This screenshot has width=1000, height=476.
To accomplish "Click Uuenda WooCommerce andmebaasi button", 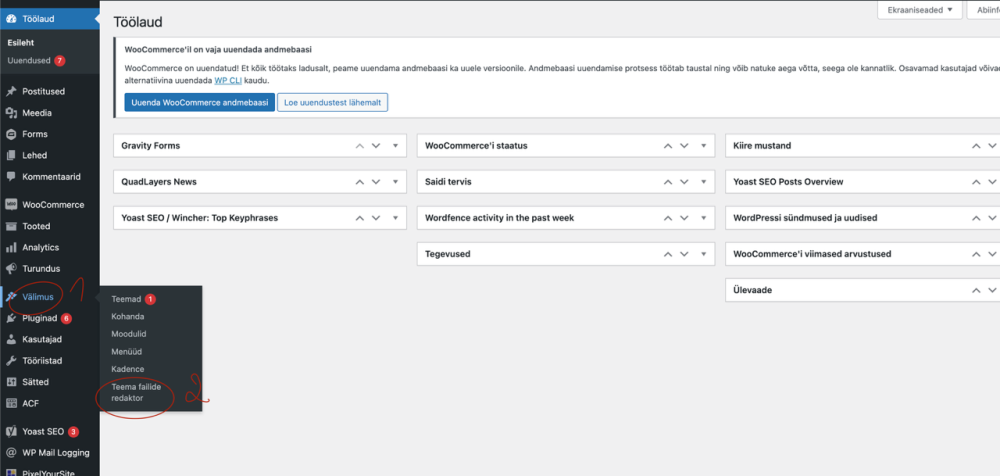I will click(198, 102).
